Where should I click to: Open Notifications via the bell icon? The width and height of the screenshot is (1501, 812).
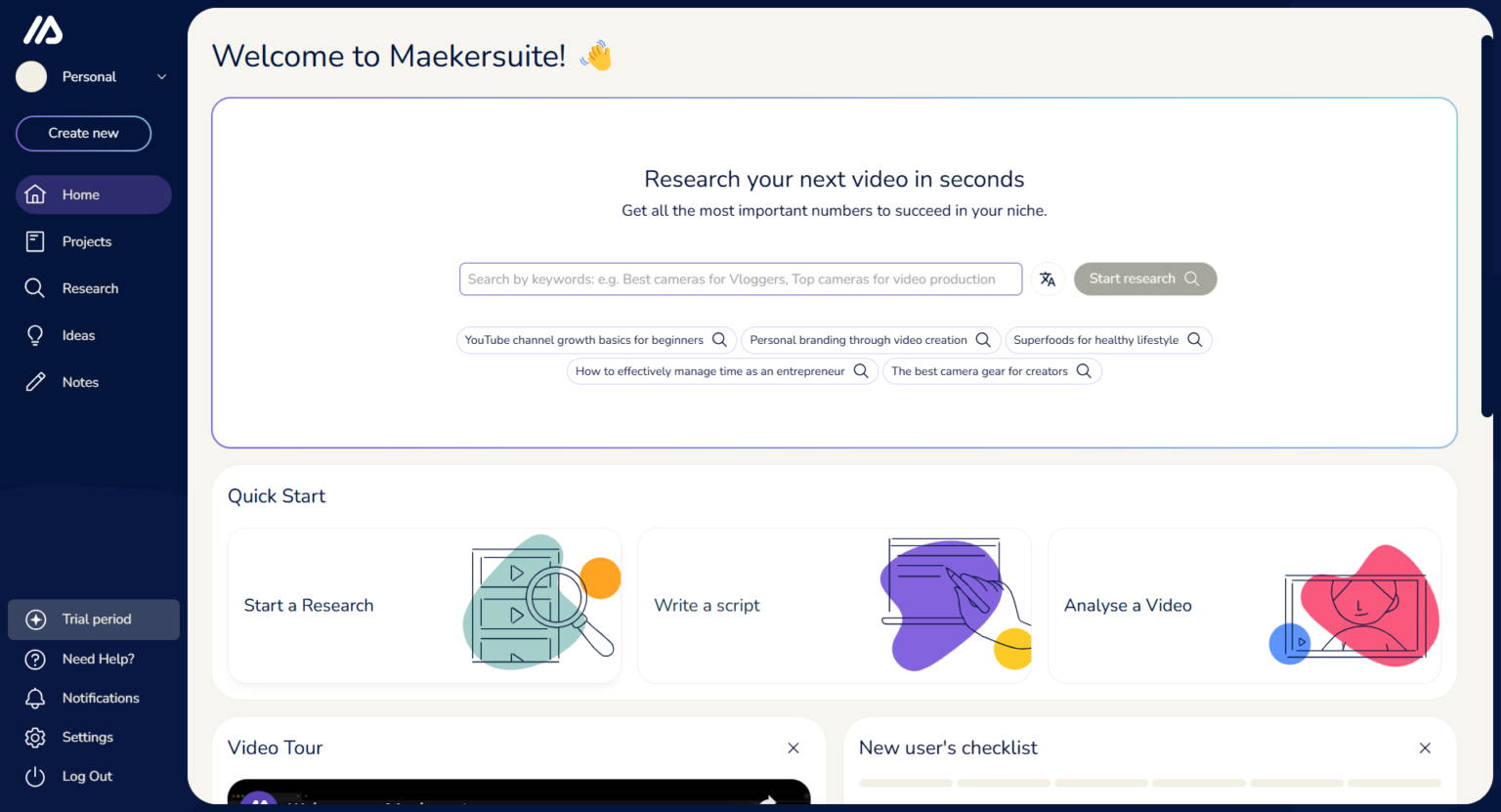(x=35, y=699)
